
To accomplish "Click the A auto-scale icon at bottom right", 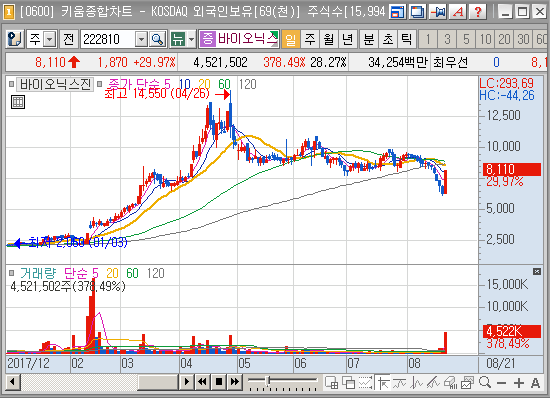I will [535, 383].
